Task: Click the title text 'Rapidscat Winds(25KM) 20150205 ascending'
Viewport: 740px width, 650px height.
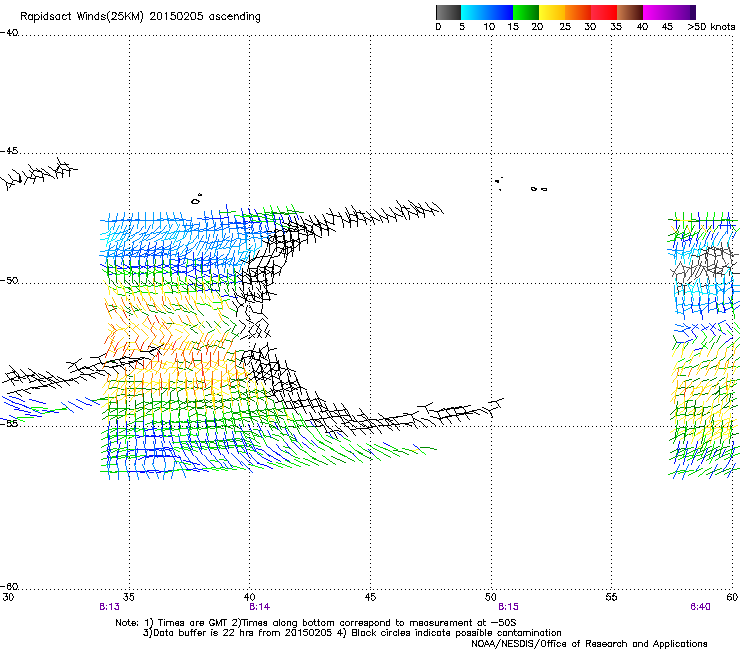Action: (140, 17)
